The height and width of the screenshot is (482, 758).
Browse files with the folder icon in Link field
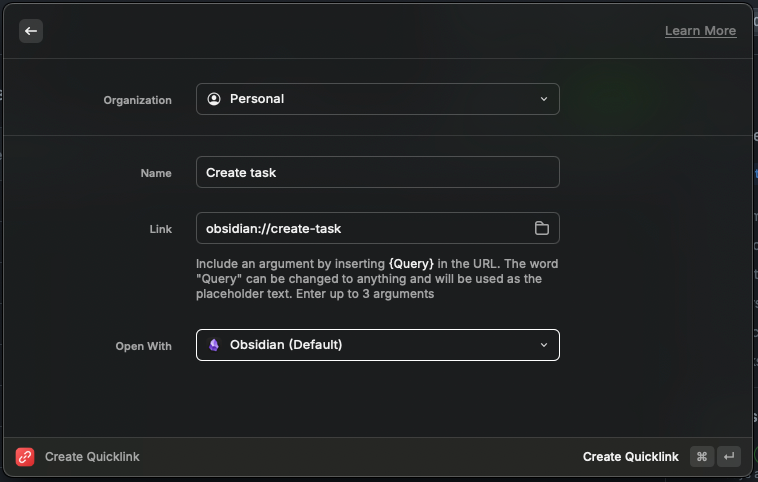pos(541,228)
